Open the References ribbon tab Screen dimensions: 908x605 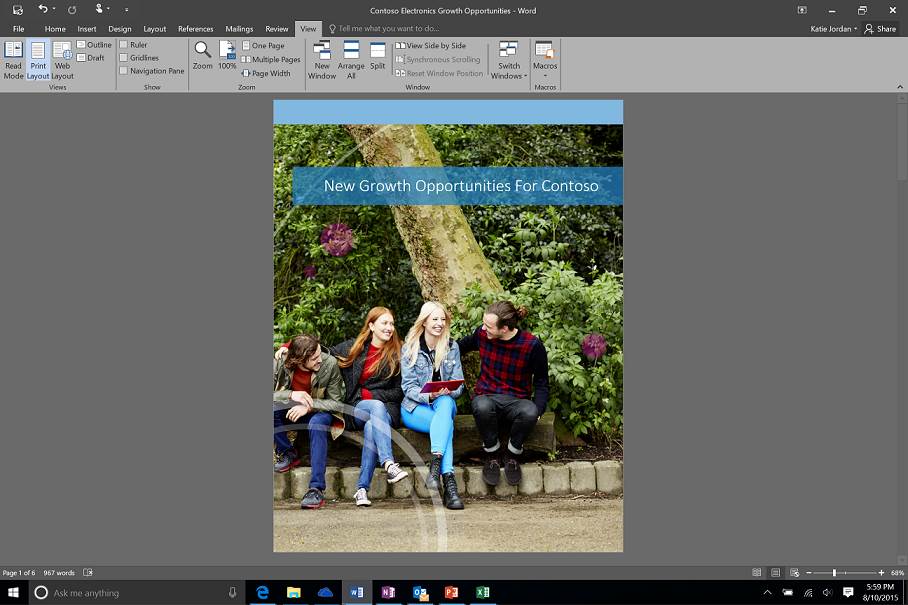point(195,29)
